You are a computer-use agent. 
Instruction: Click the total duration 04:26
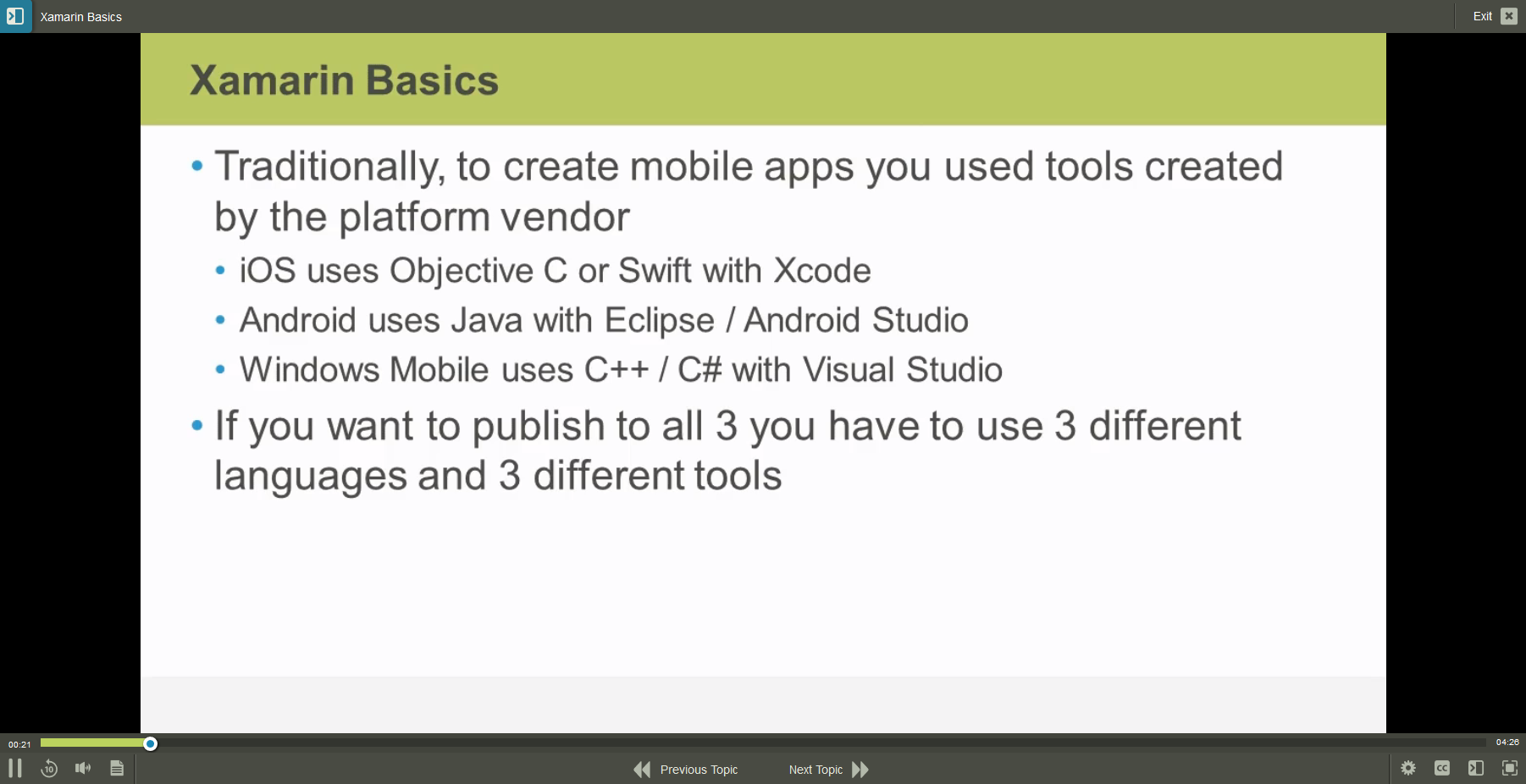click(1507, 741)
